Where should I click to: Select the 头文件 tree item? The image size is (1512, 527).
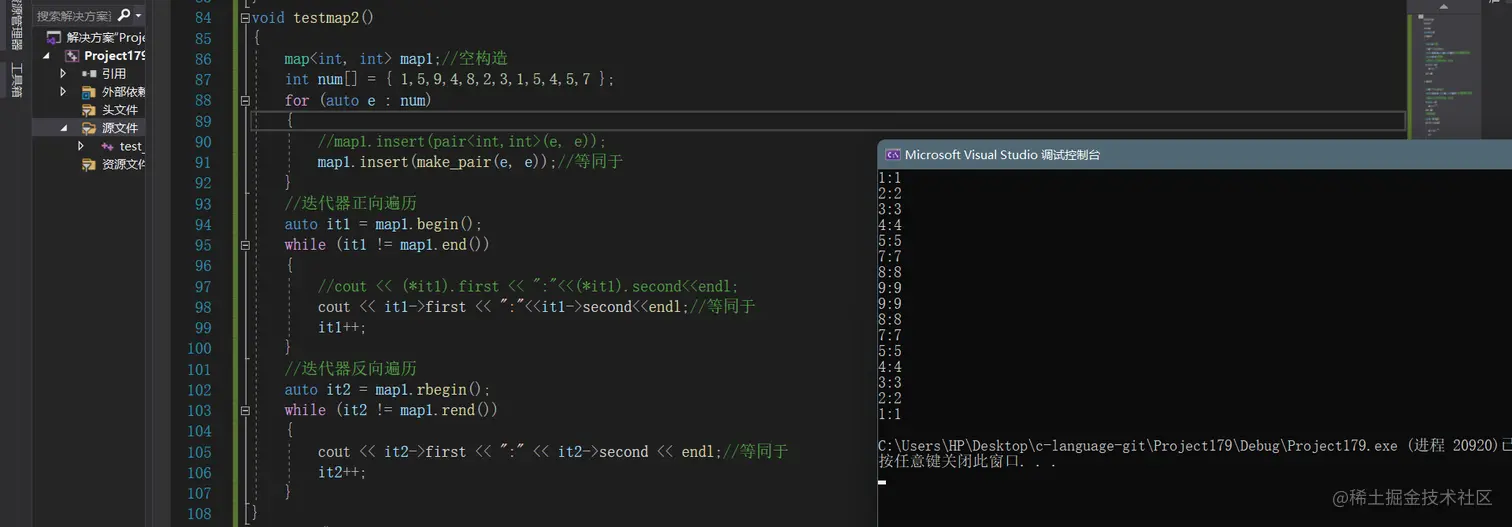click(120, 110)
